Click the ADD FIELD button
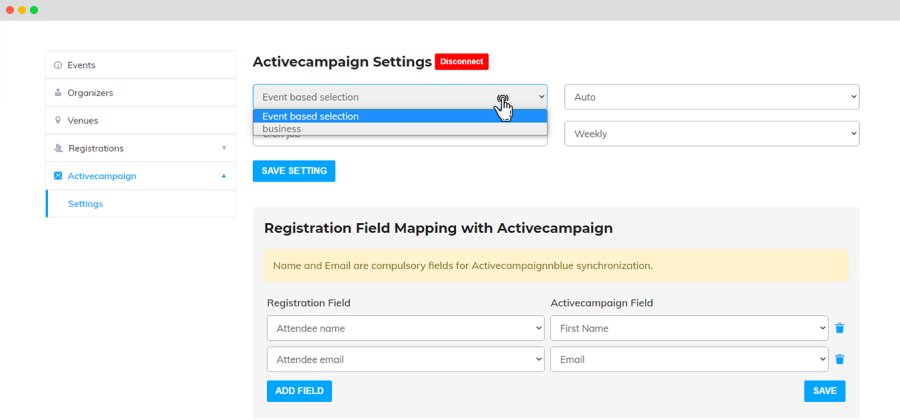 [299, 391]
